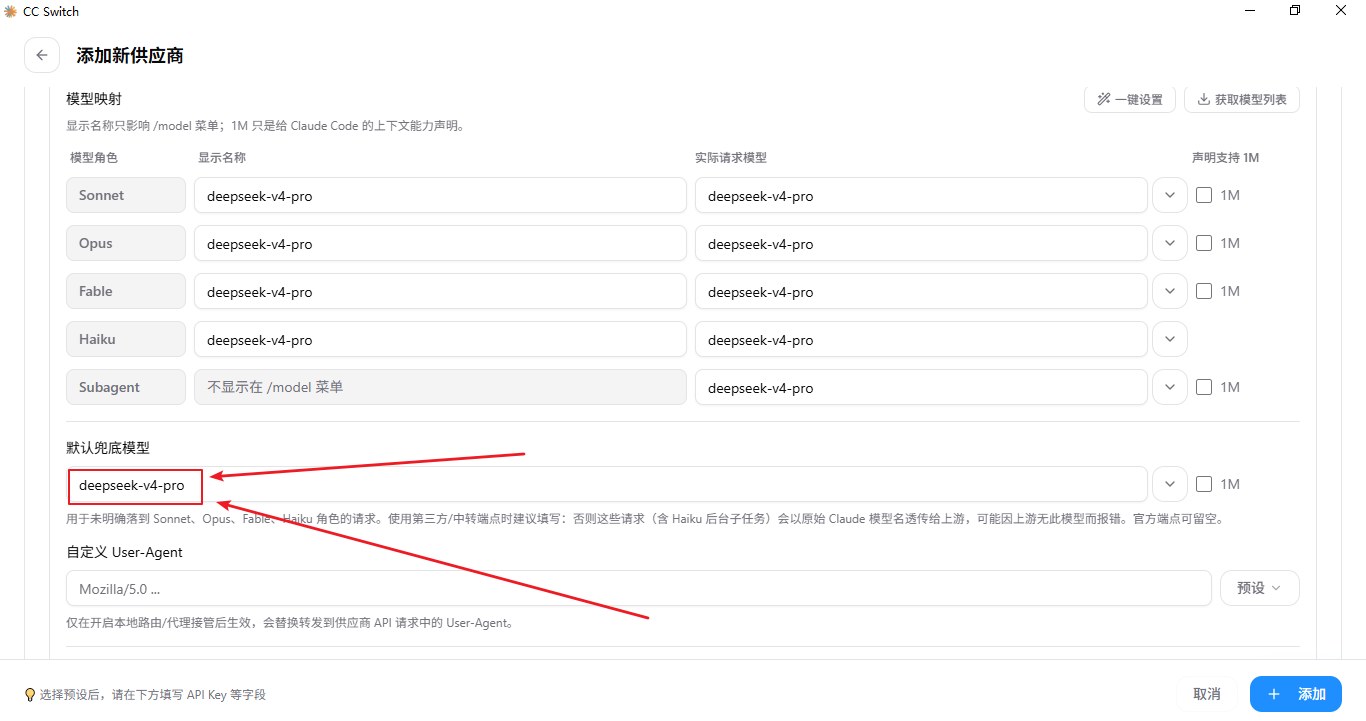Click the Fable display name field
Screen dimensions: 1366x721
440,292
